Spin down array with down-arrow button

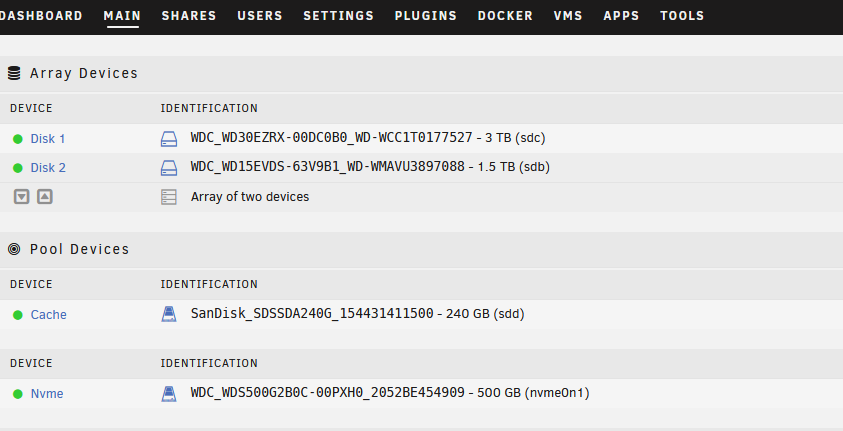[x=22, y=197]
